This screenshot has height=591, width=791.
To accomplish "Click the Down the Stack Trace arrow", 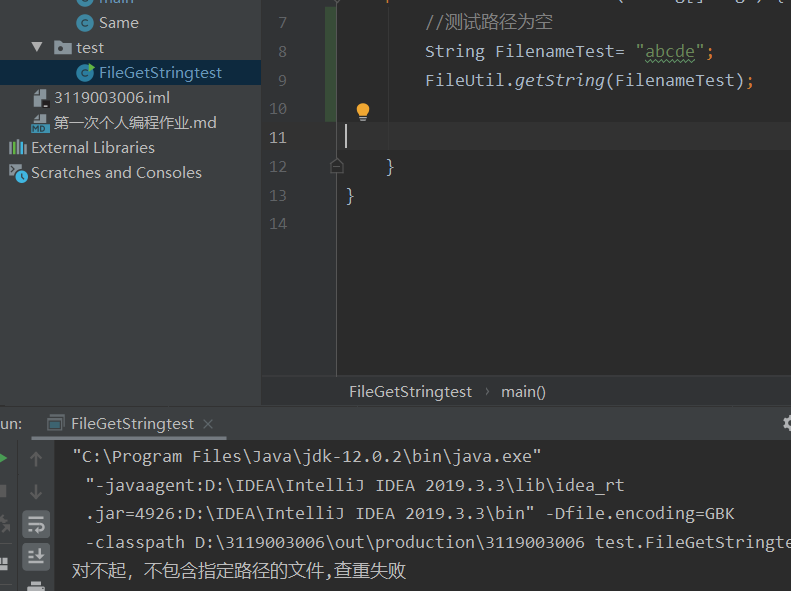I will (36, 491).
